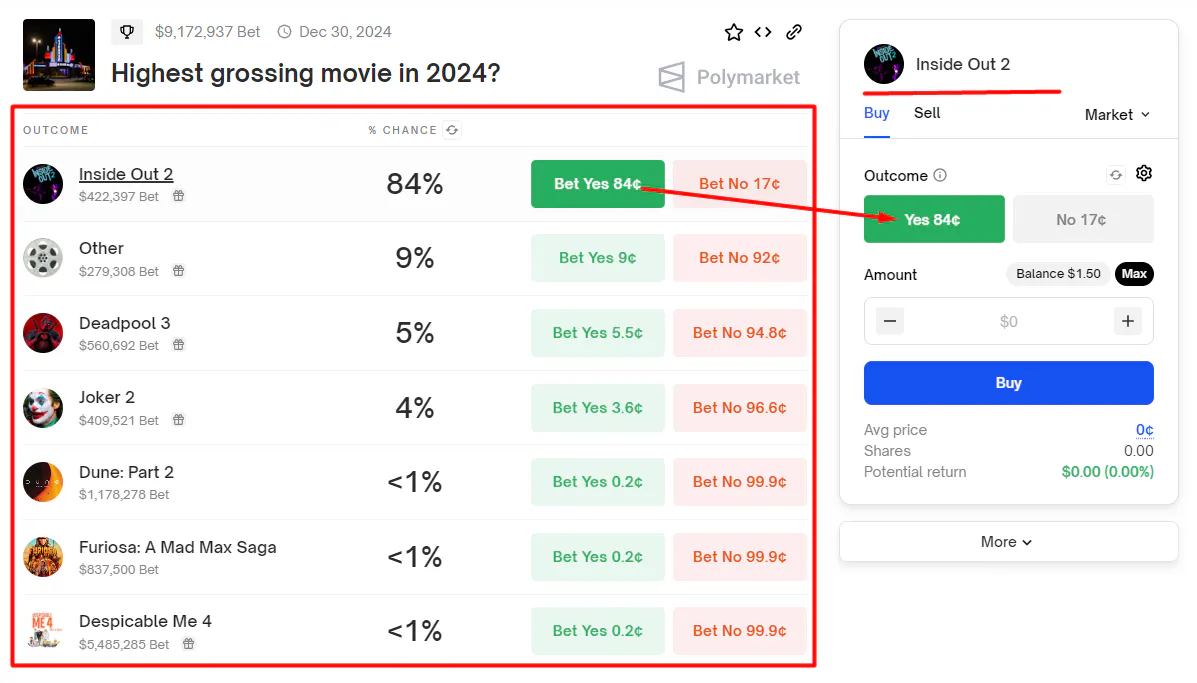Open the Market order type dropdown
This screenshot has width=1197, height=683.
1115,114
